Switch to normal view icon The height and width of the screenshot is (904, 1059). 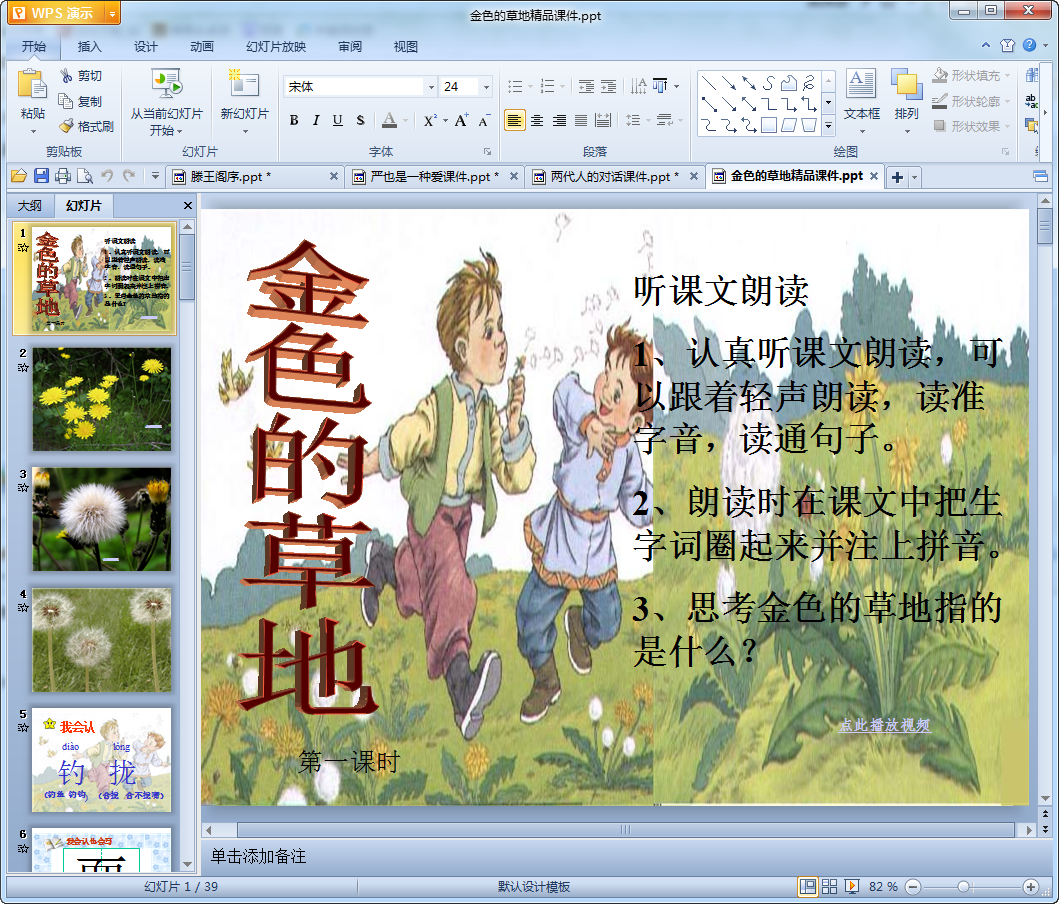coord(807,886)
